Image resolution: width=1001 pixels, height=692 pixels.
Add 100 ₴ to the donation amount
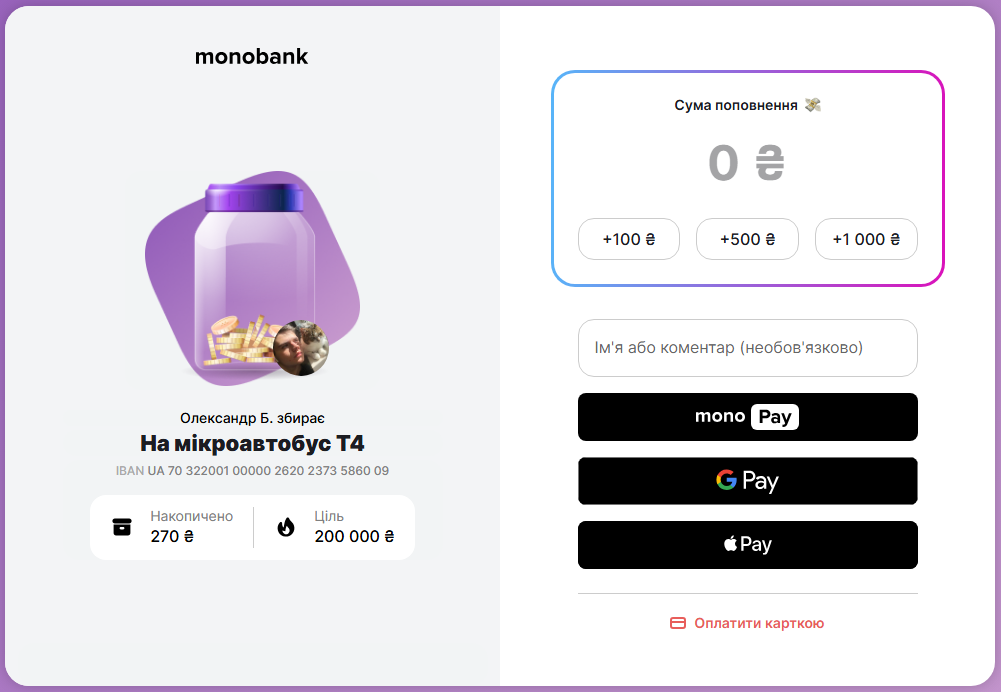[x=628, y=239]
